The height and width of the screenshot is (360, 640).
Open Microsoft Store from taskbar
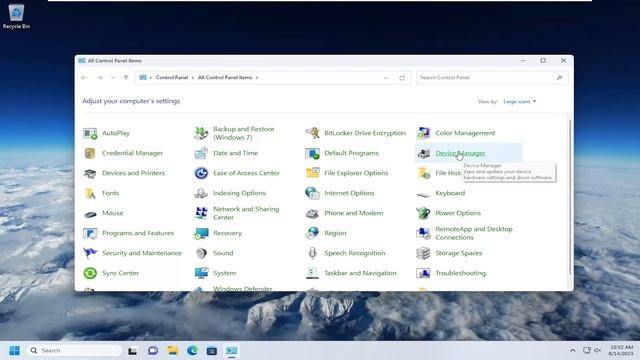(x=212, y=351)
